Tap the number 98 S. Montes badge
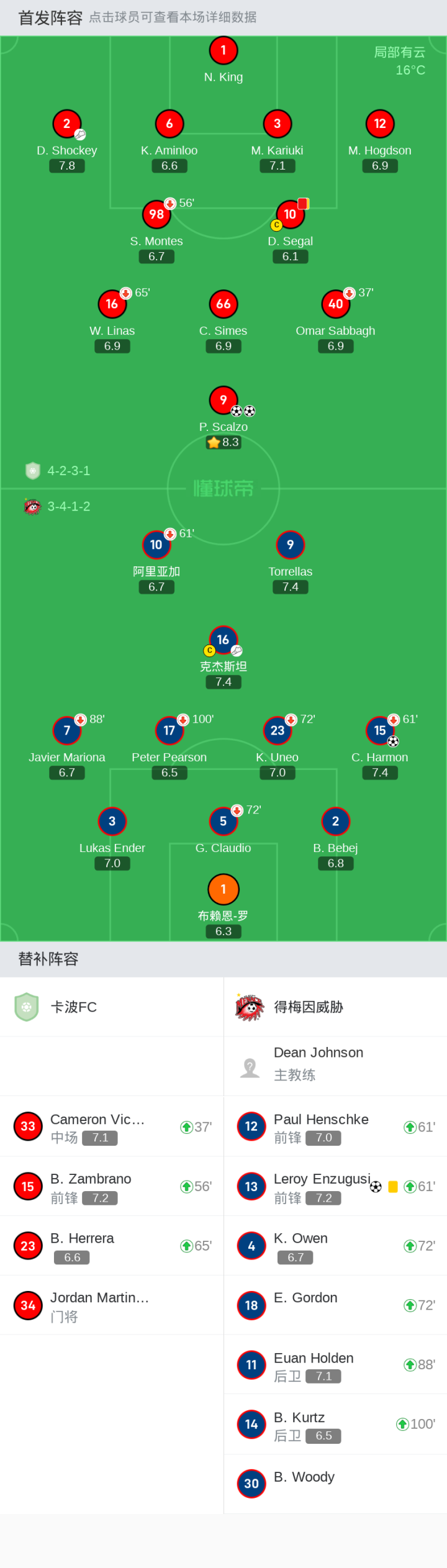This screenshot has height=1568, width=447. pyautogui.click(x=156, y=214)
